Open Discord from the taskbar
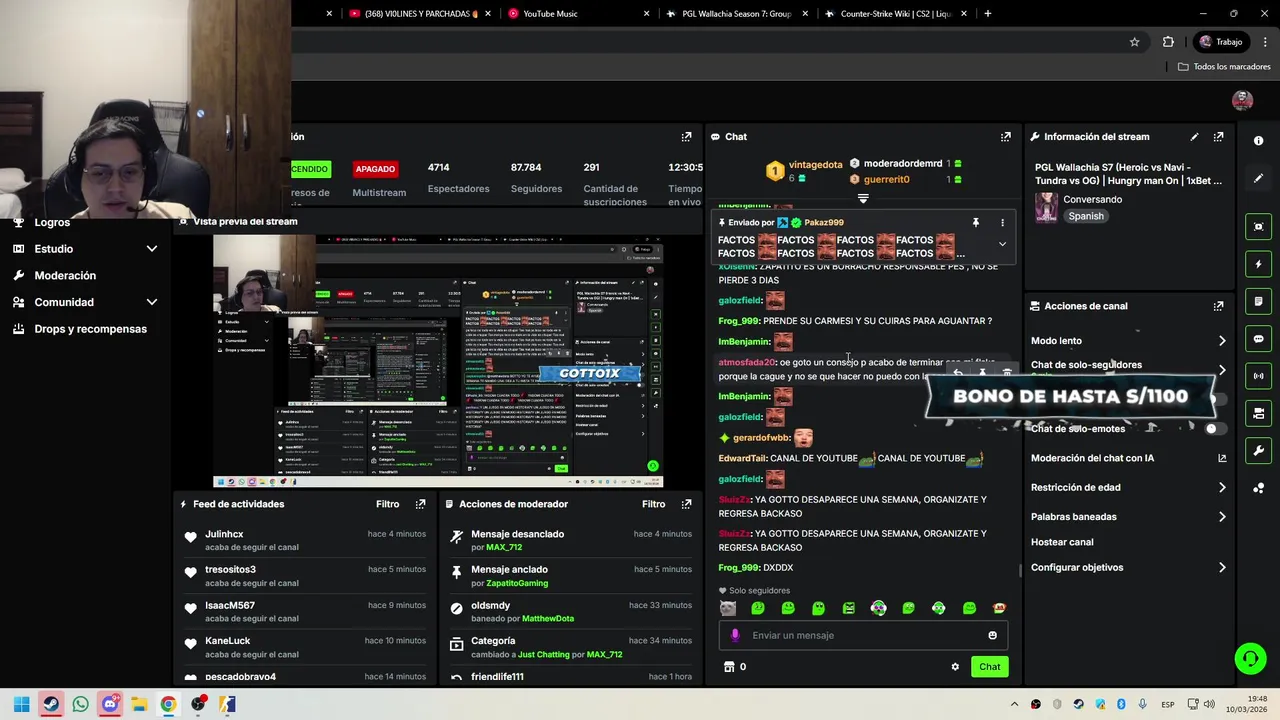 (x=110, y=704)
